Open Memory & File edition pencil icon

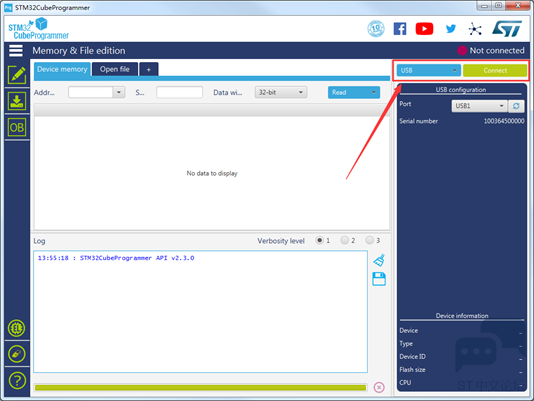[17, 75]
